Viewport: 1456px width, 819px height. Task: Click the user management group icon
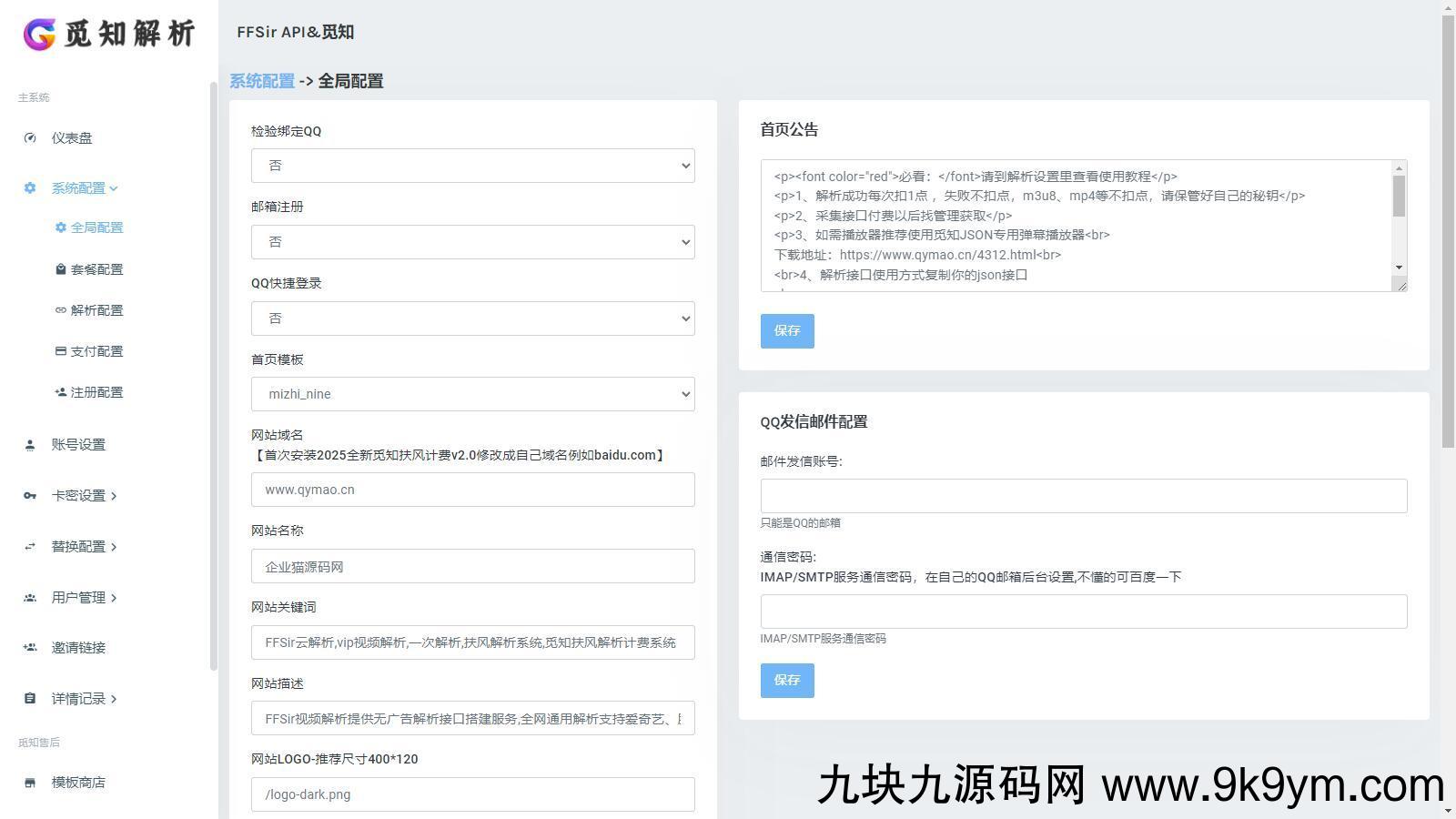[30, 598]
